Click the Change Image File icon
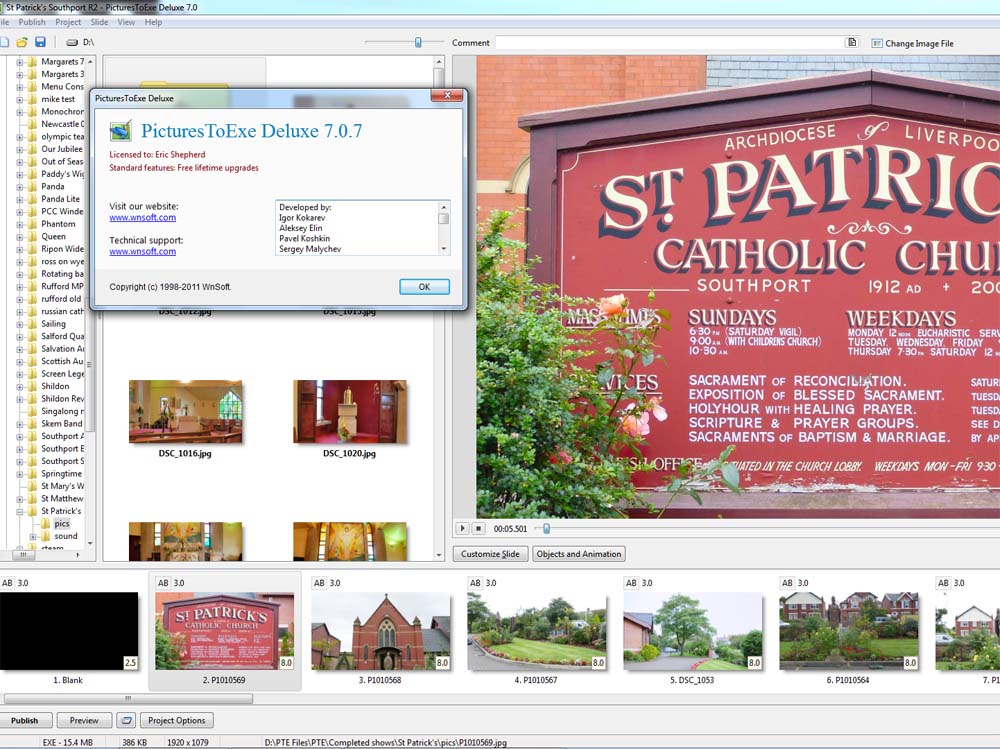1000x749 pixels. 877,43
